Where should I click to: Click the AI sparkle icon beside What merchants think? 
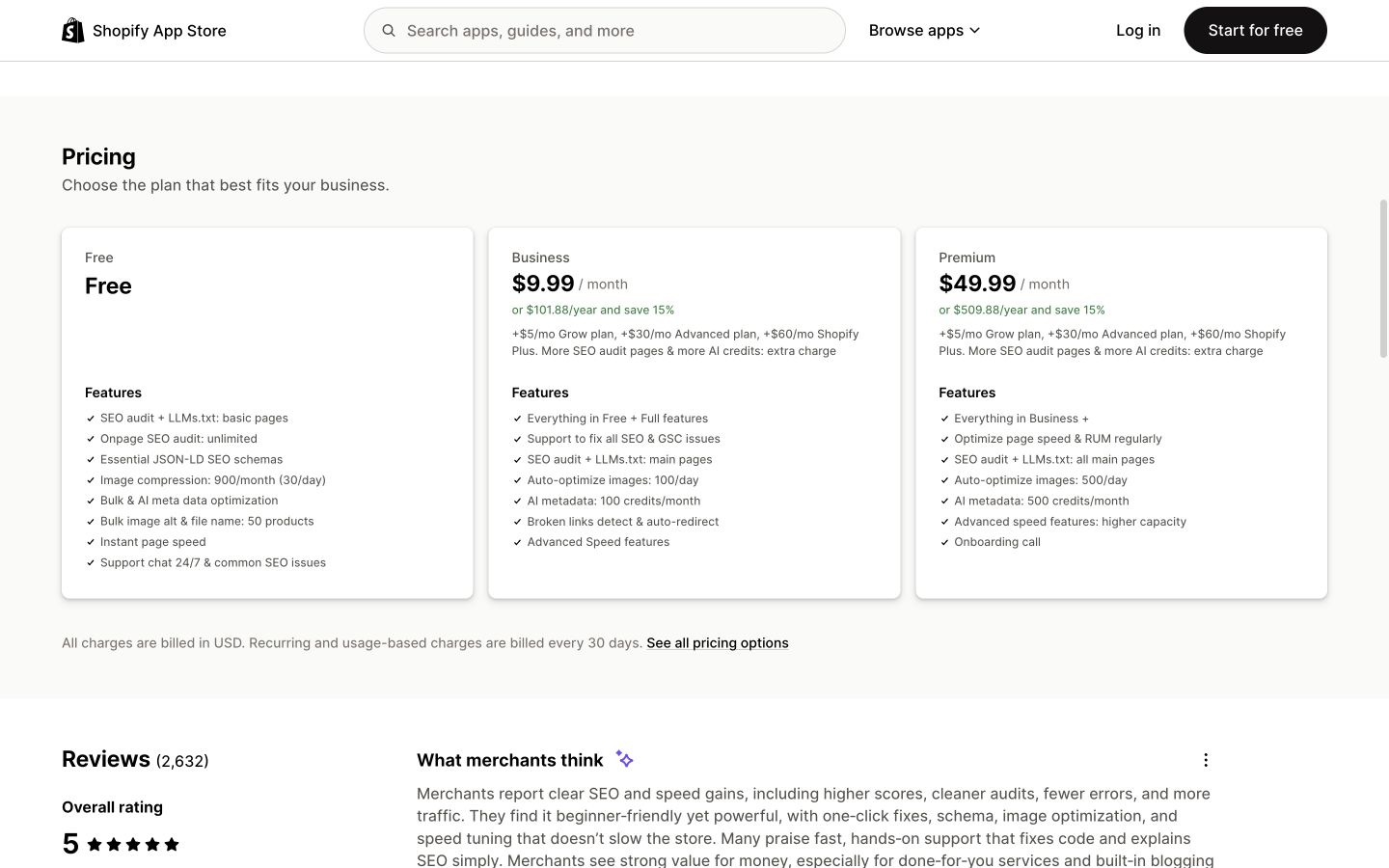[x=625, y=760]
